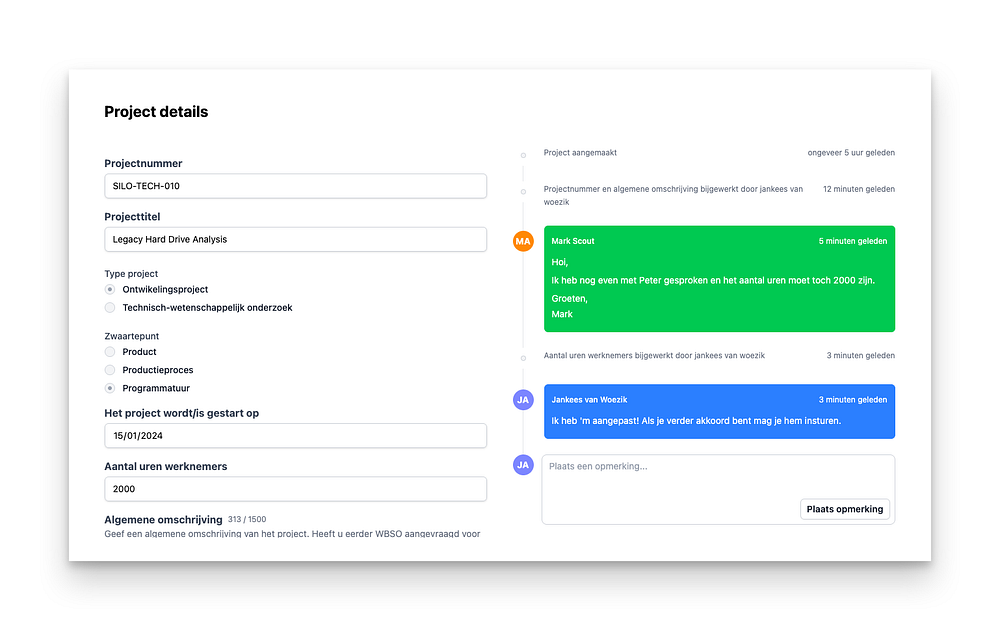This screenshot has height=630, width=1000.
Task: Click Jankees van Woezik's blue comment
Action: pos(719,411)
